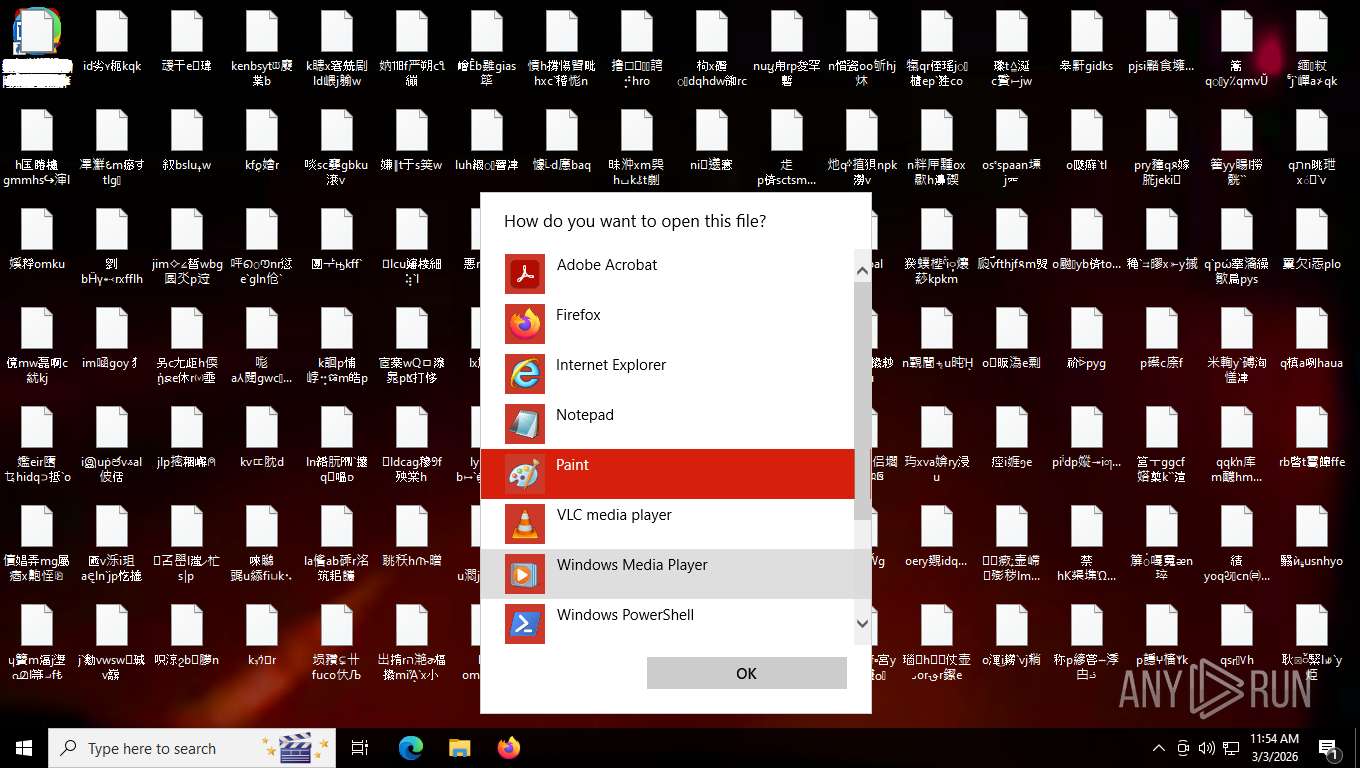Image resolution: width=1360 pixels, height=768 pixels.
Task: Click the search highlights clapperboard icon
Action: (x=295, y=748)
